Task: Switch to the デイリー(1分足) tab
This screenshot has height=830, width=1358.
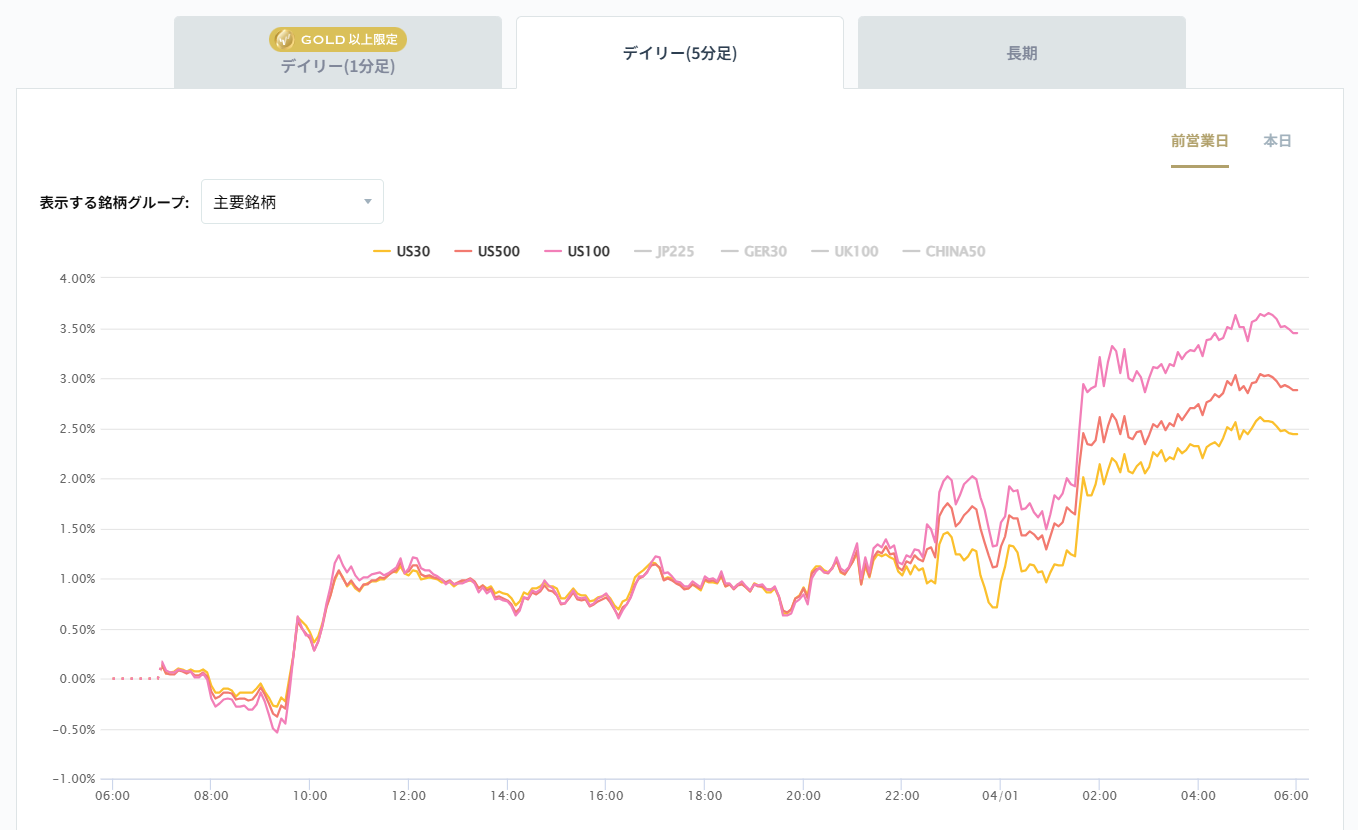Action: pos(338,67)
